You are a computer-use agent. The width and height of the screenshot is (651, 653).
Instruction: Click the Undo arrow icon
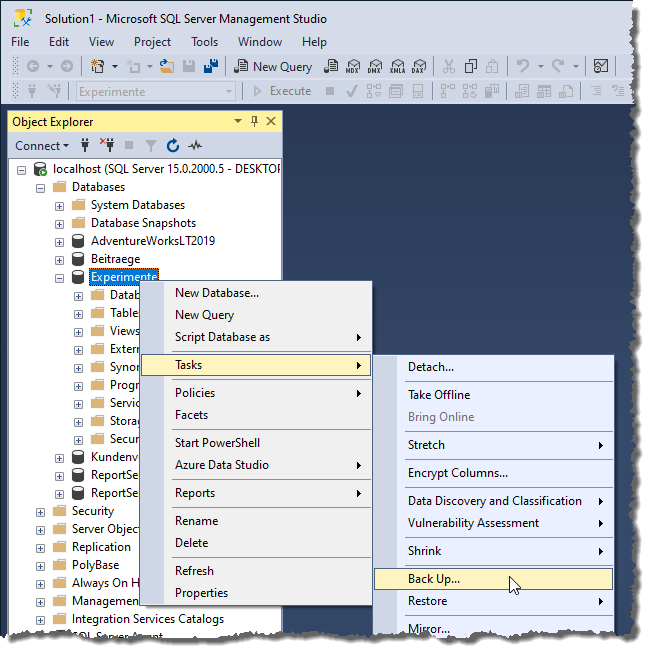(x=523, y=66)
